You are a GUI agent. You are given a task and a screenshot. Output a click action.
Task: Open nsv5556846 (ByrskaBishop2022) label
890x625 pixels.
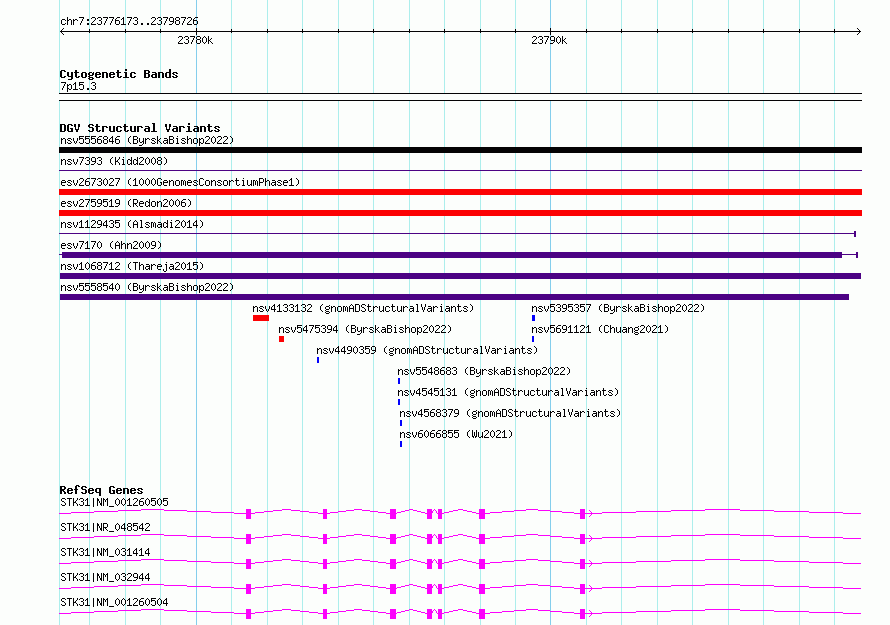click(147, 140)
